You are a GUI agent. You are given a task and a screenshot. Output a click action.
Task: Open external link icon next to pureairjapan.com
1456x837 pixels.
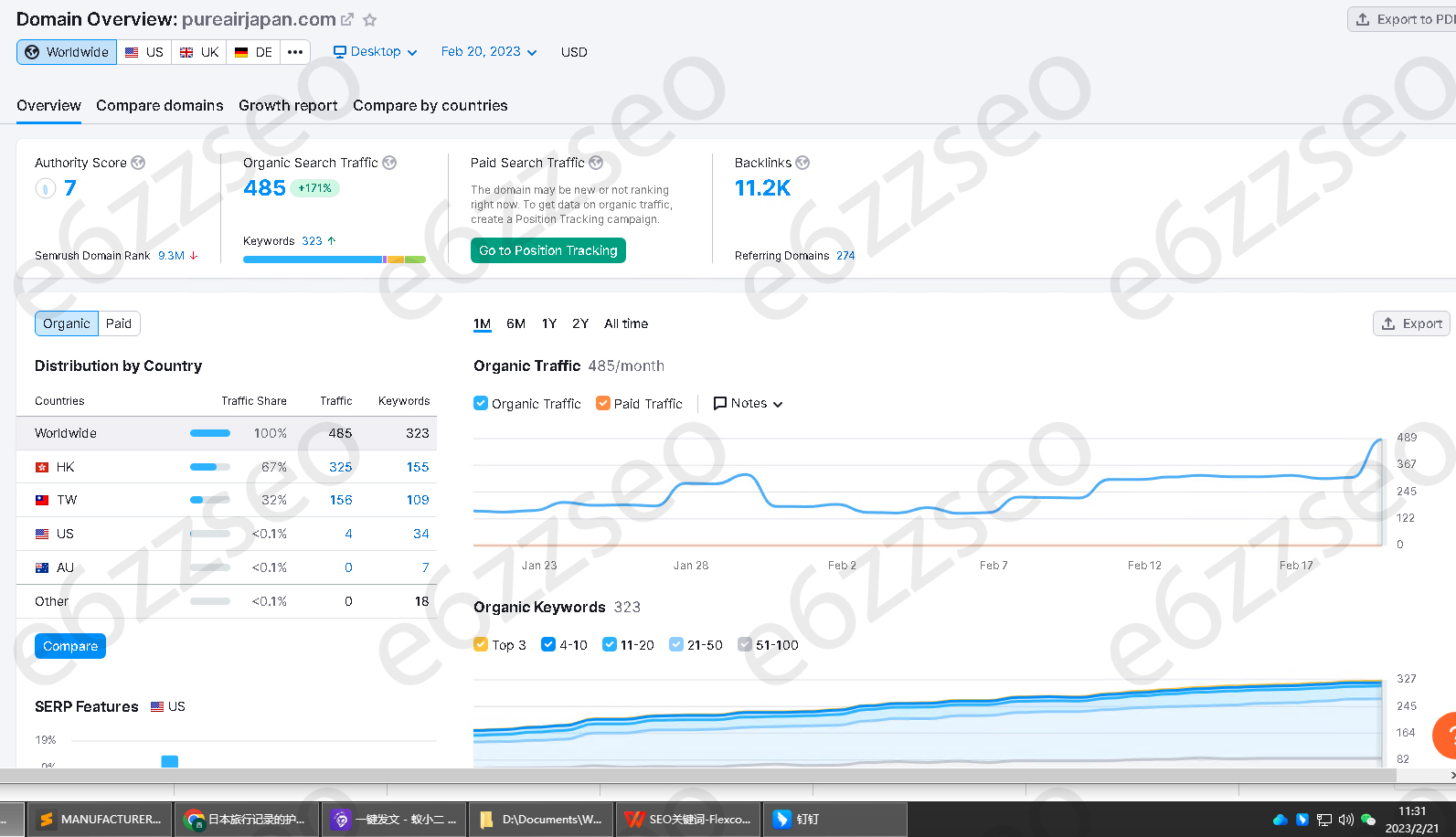(347, 19)
